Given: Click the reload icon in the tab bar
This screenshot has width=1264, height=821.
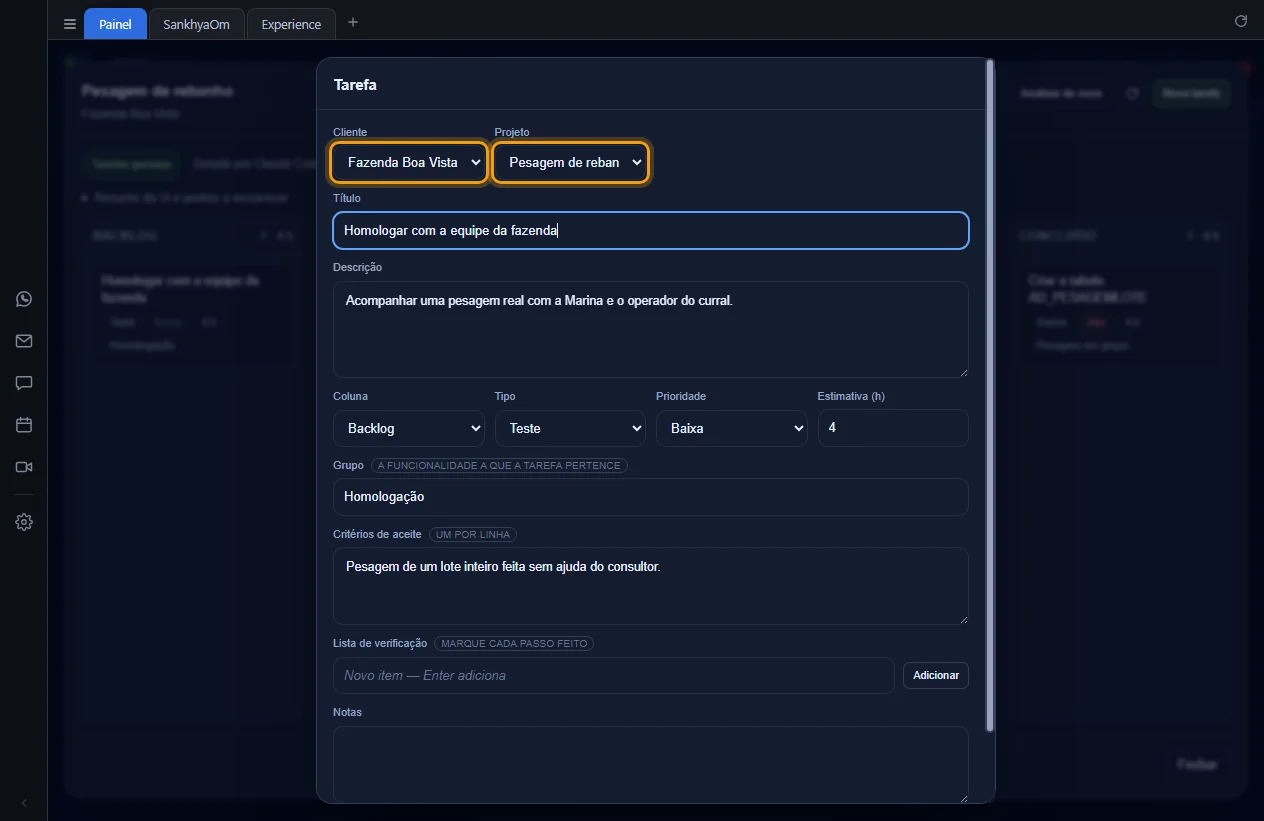Looking at the screenshot, I should point(1241,21).
